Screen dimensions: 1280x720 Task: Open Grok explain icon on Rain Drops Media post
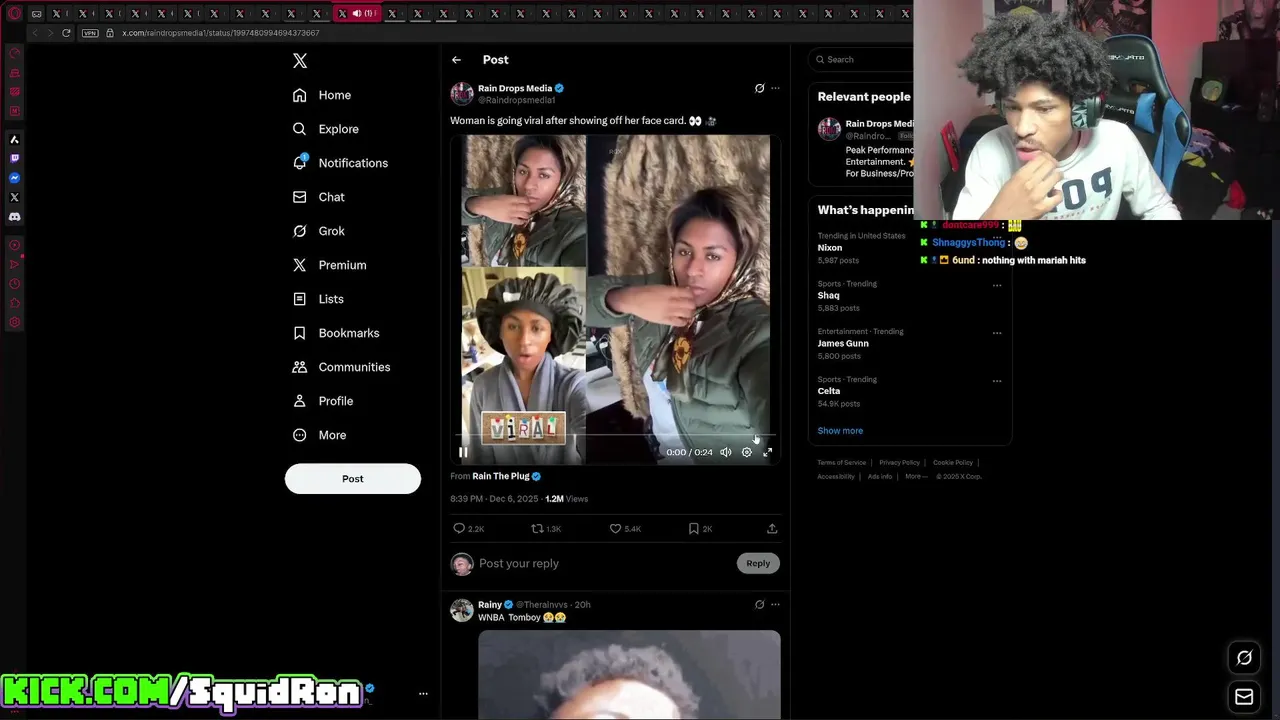pos(759,88)
